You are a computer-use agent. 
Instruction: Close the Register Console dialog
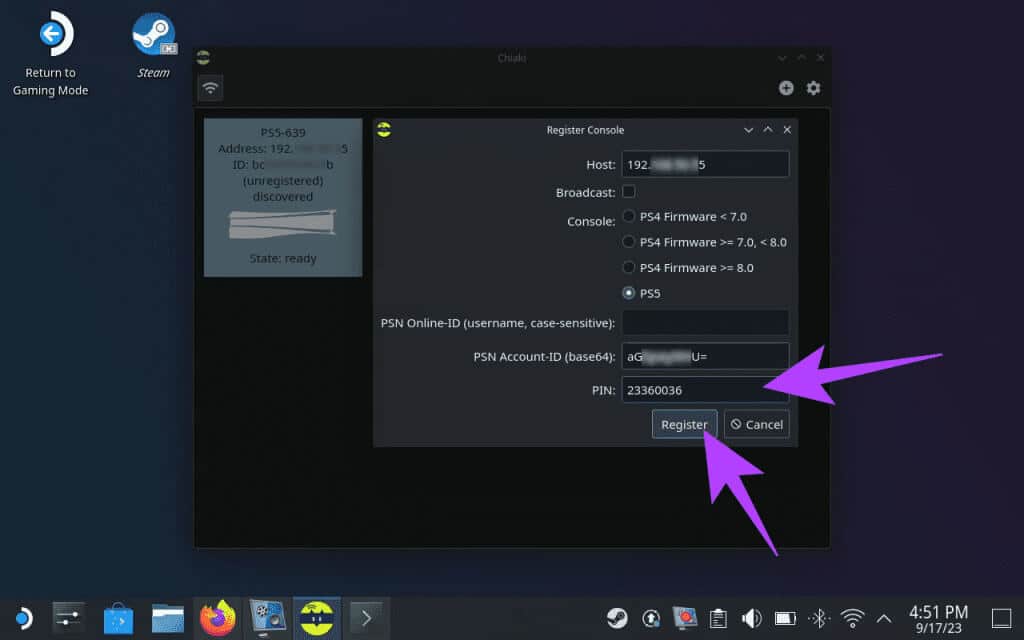[x=787, y=130]
